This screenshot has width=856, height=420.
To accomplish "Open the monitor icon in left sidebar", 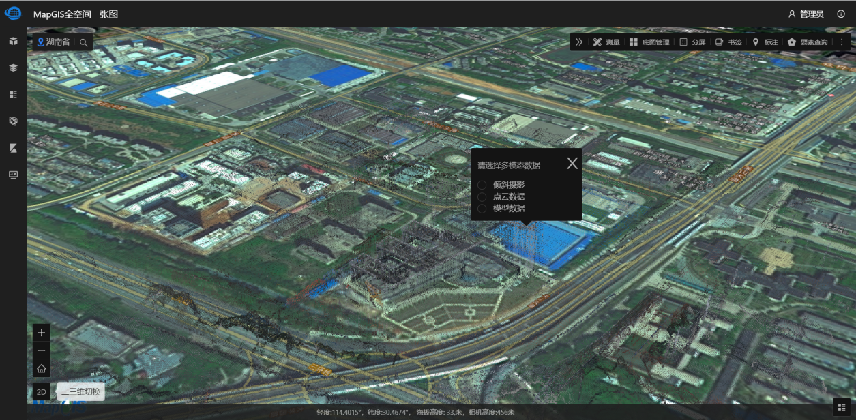I will pos(13,175).
